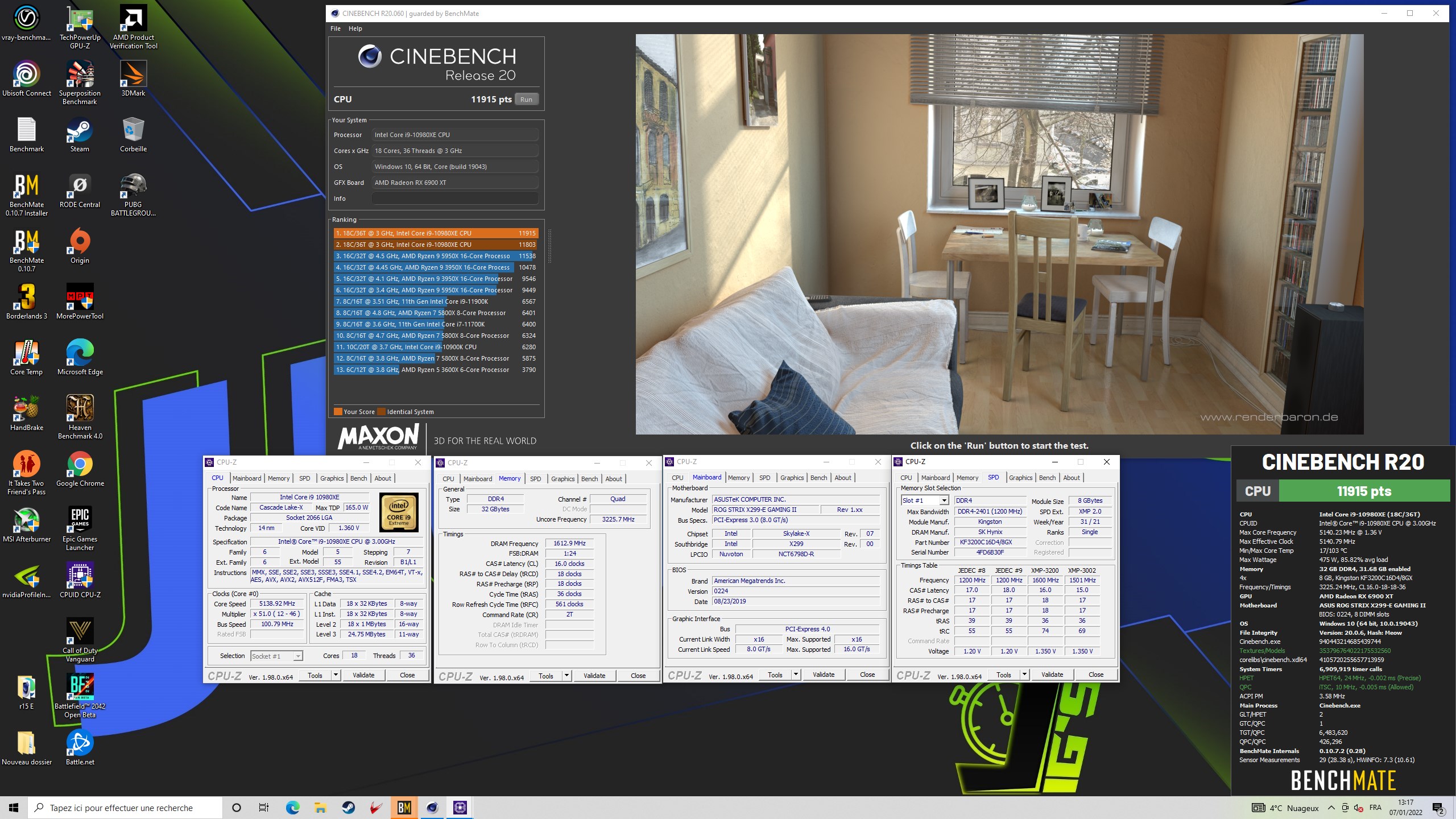The width and height of the screenshot is (1456, 819).
Task: Select ranking row 7 Core i9-11900K 6567
Action: (x=435, y=301)
